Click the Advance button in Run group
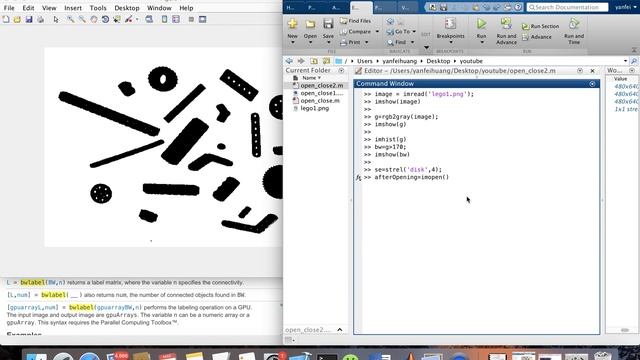The width and height of the screenshot is (640, 360). coord(537,37)
